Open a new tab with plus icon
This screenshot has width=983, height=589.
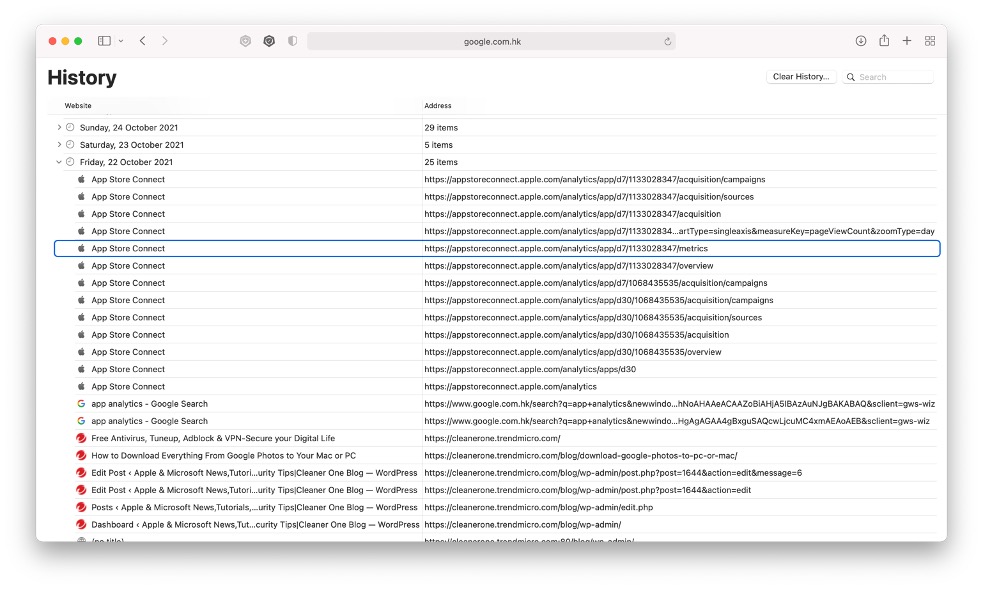tap(907, 41)
